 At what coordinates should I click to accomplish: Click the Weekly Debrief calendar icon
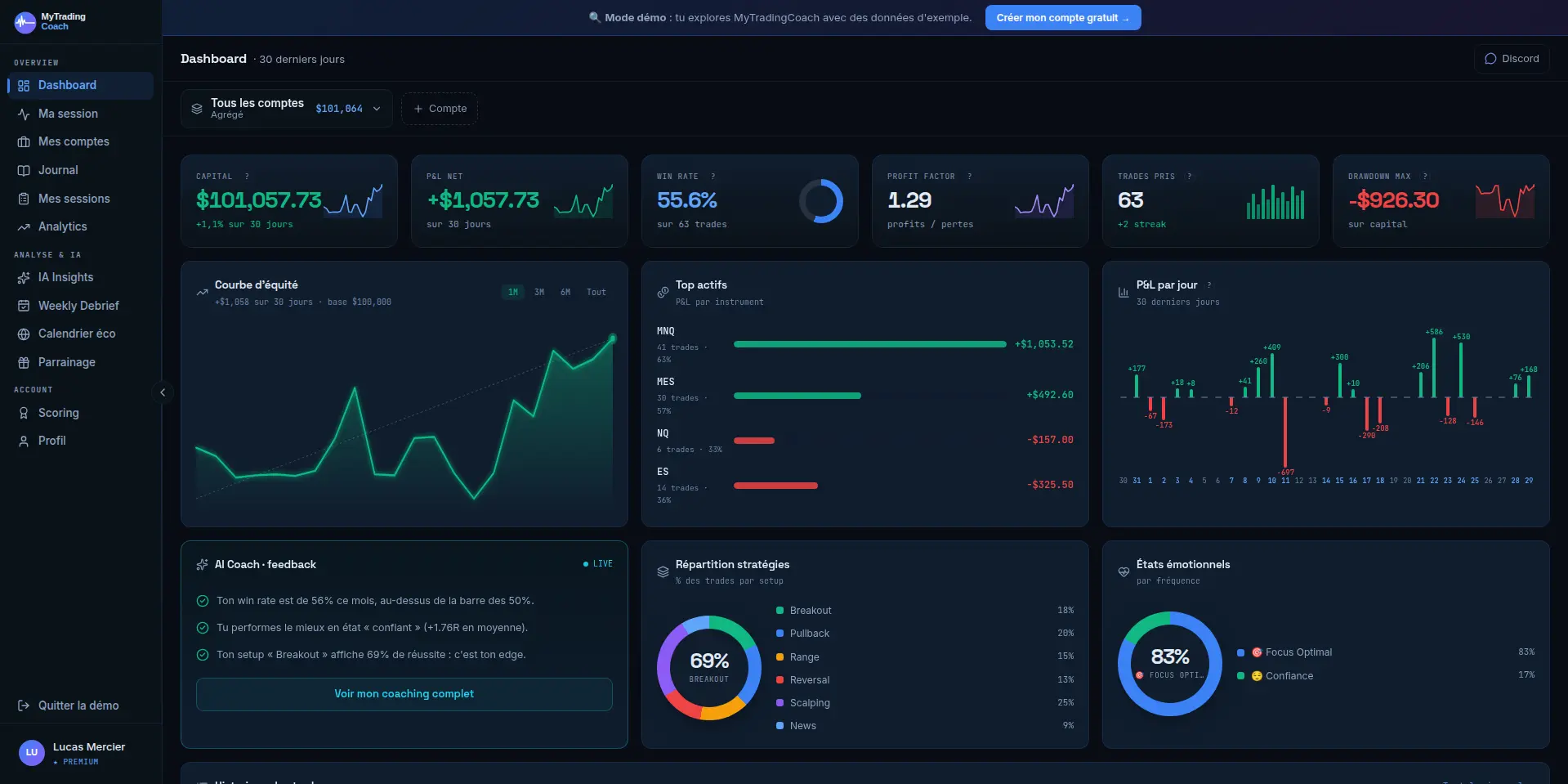(24, 306)
